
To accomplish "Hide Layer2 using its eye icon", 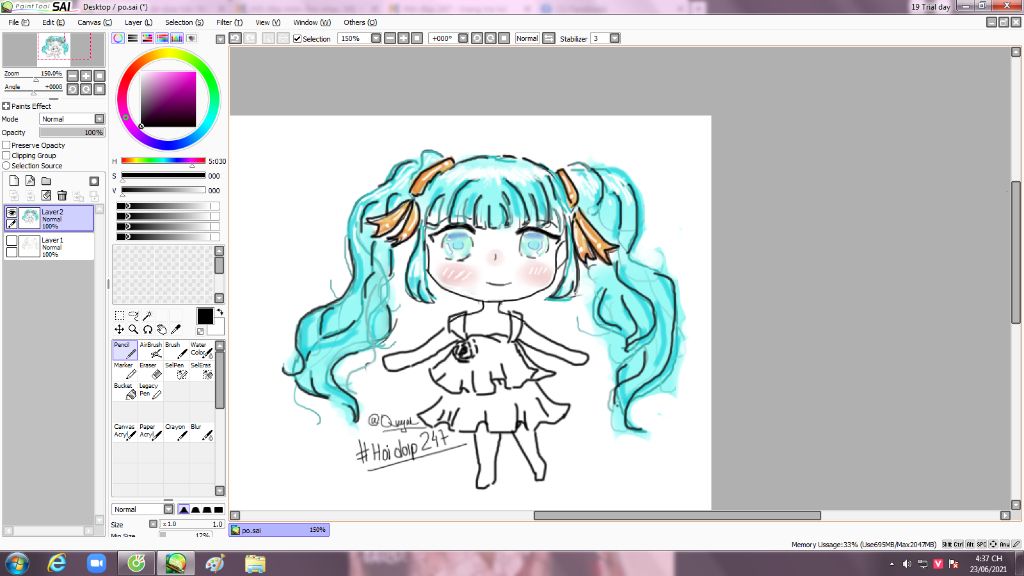I will click(x=11, y=212).
